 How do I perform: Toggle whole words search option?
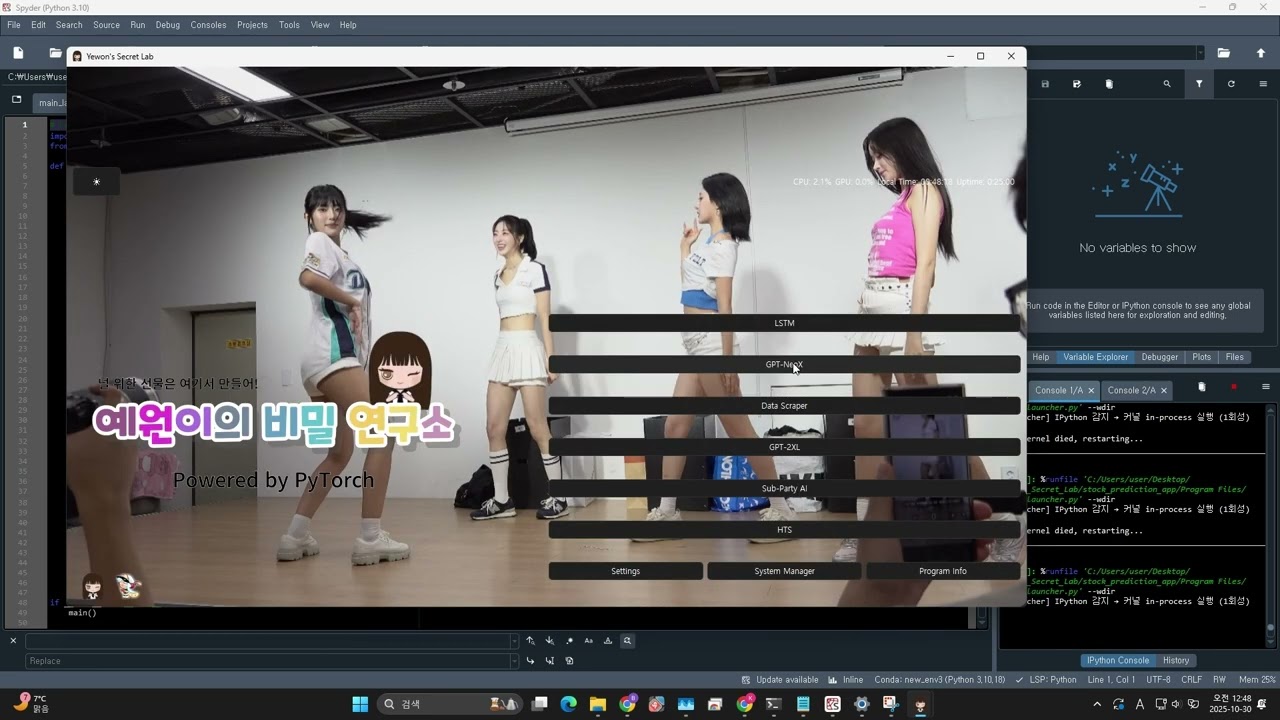pyautogui.click(x=608, y=641)
